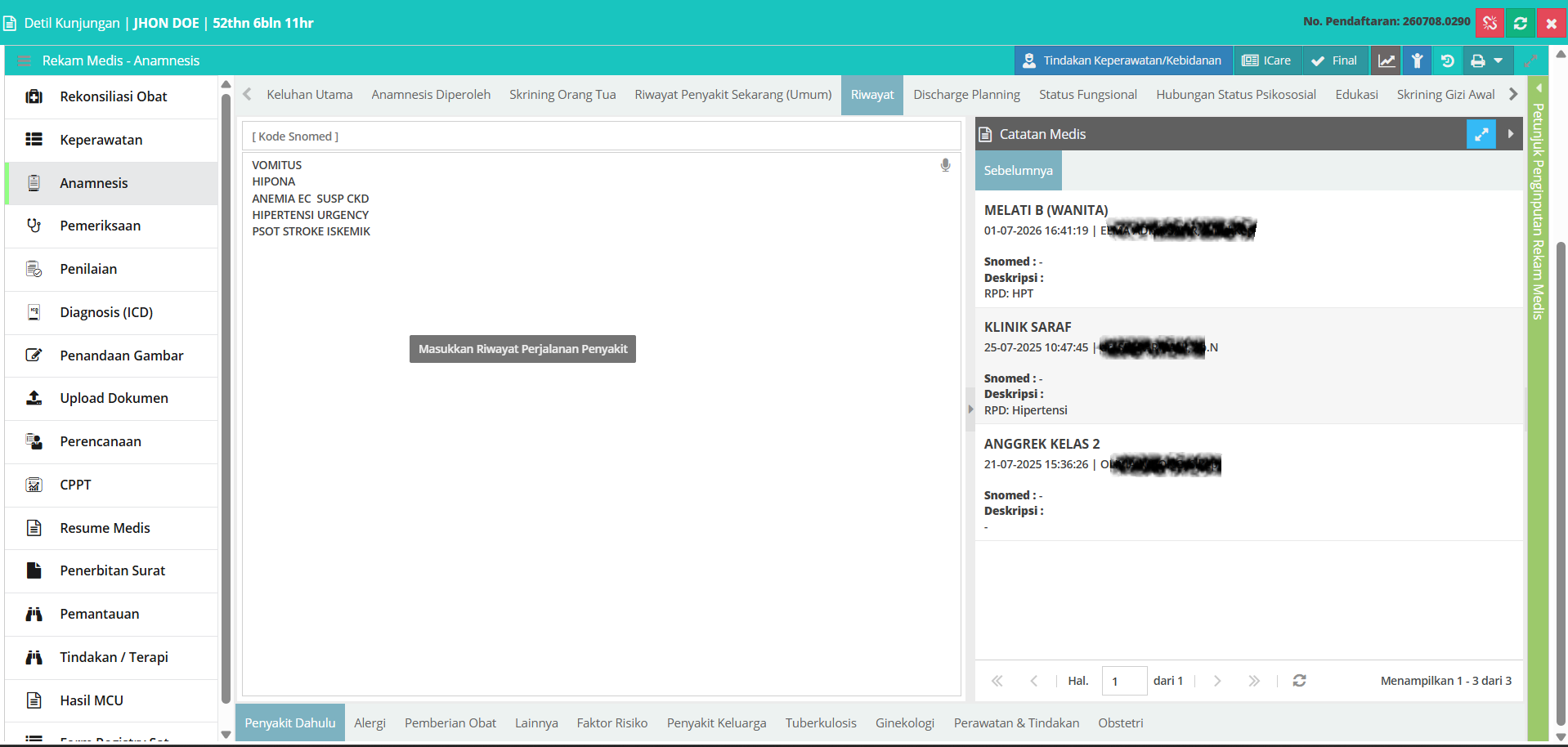Click the green refresh icon at top

click(1521, 23)
